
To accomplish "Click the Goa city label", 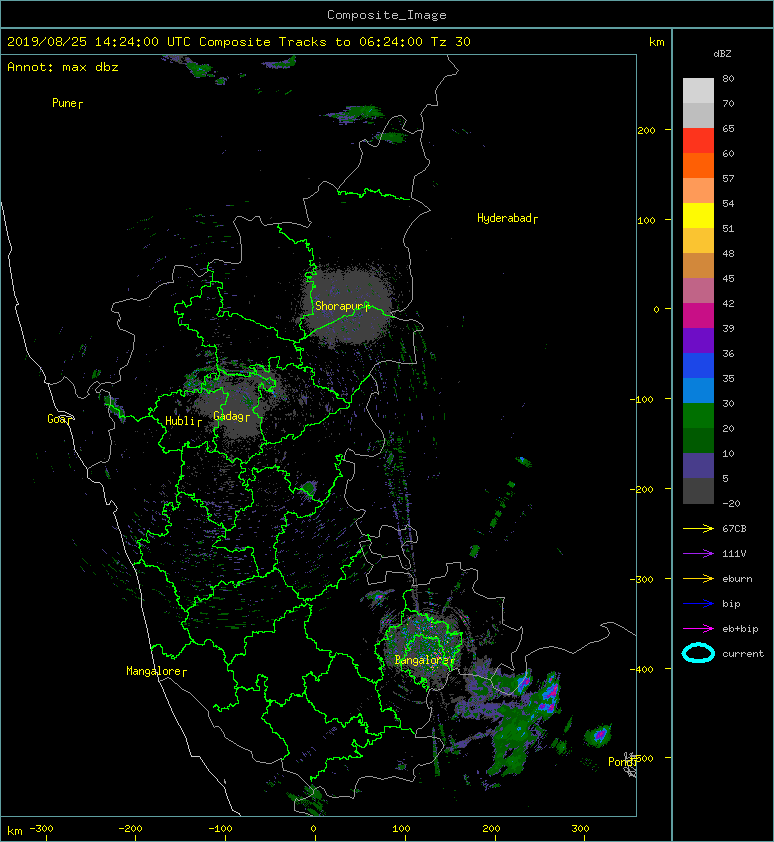I will pyautogui.click(x=59, y=419).
